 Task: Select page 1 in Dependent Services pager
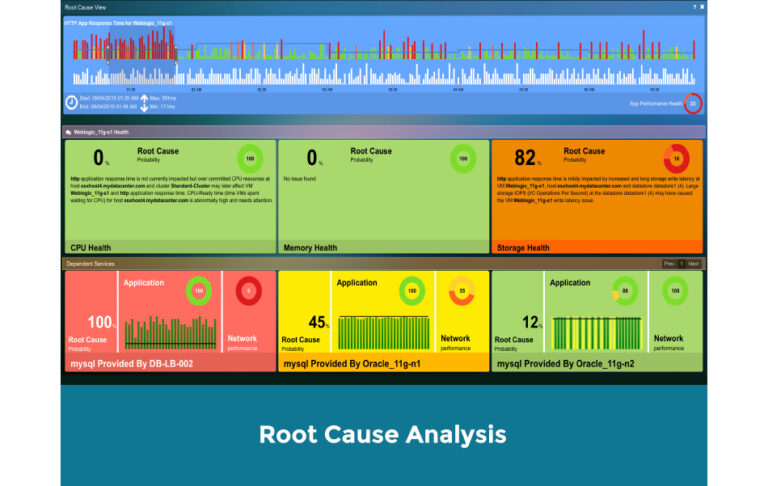click(681, 264)
